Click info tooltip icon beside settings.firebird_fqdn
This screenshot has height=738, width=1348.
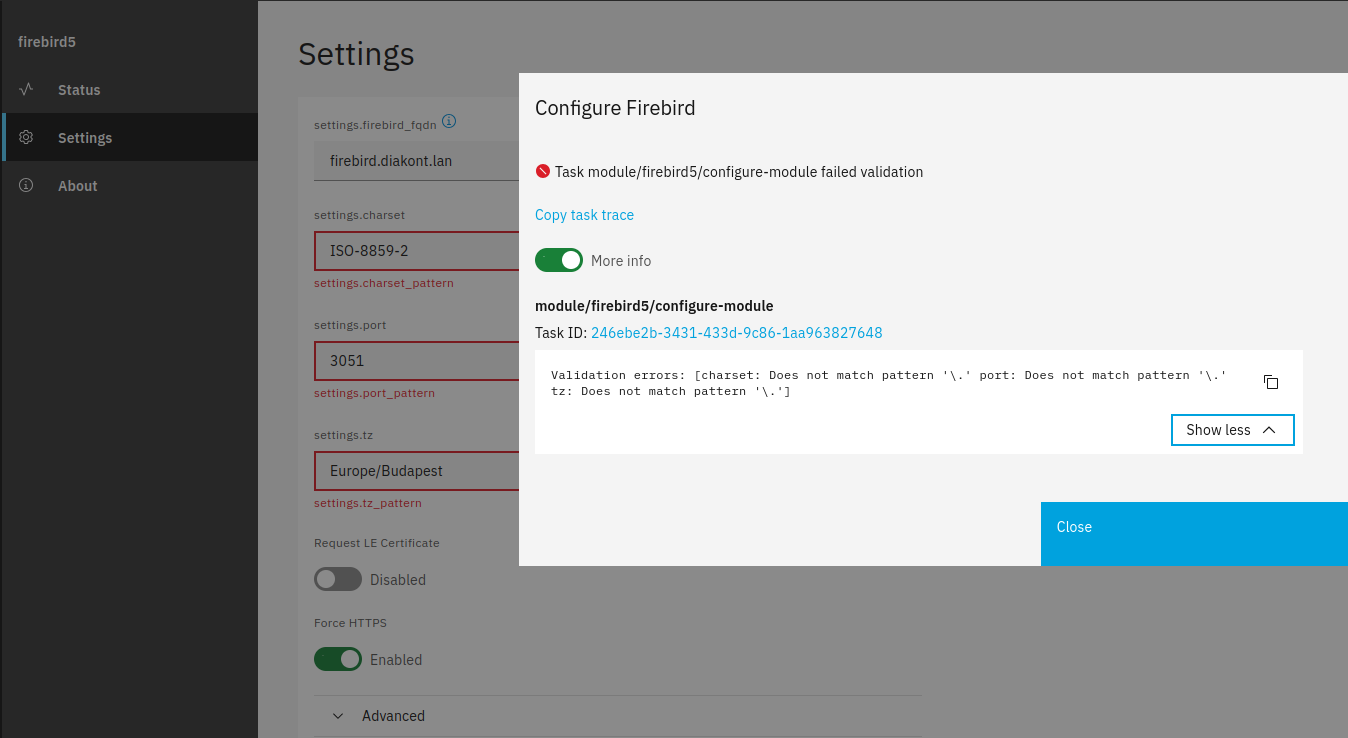point(449,122)
